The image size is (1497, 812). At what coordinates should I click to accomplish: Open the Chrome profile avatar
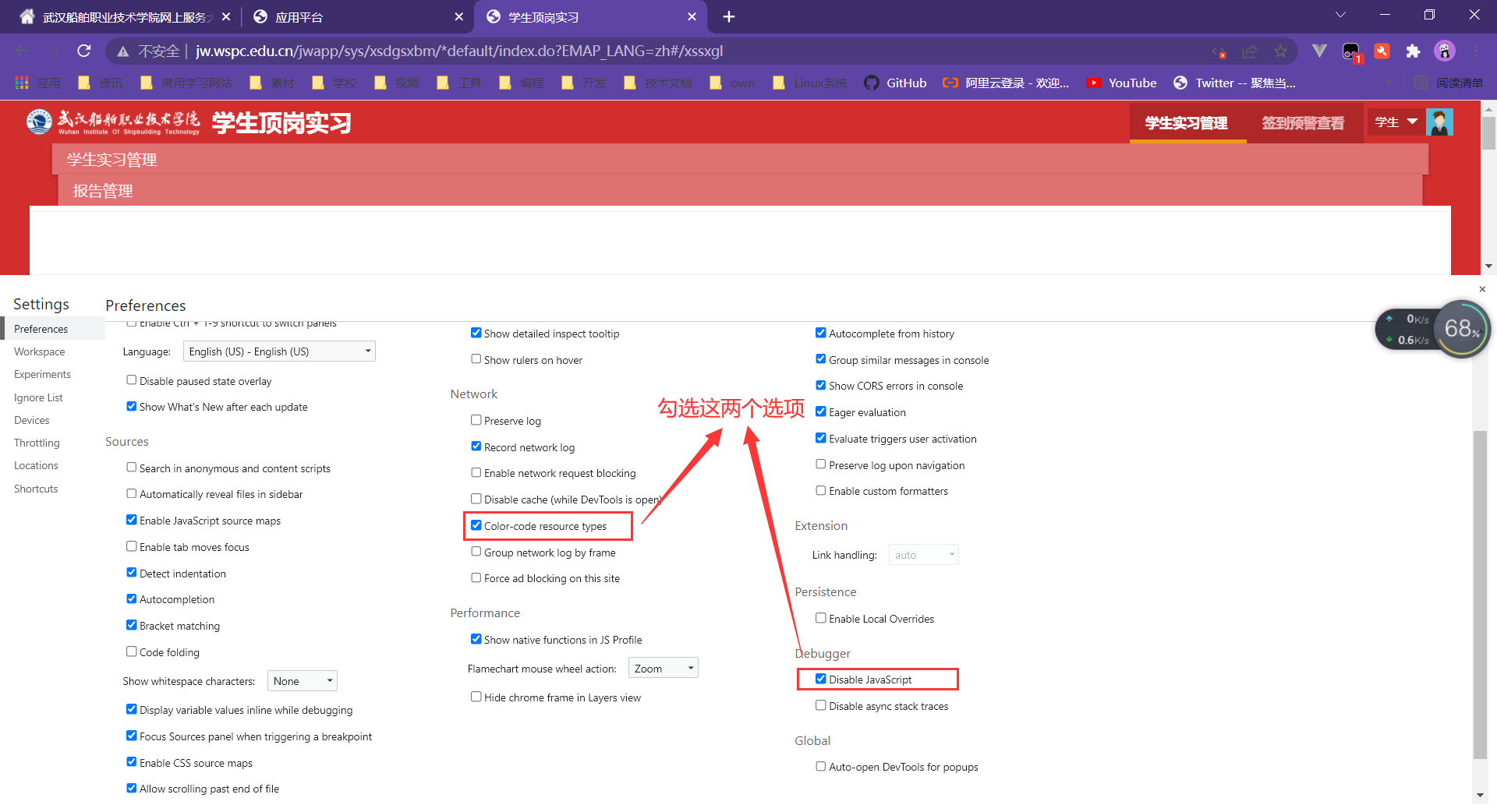pos(1444,51)
